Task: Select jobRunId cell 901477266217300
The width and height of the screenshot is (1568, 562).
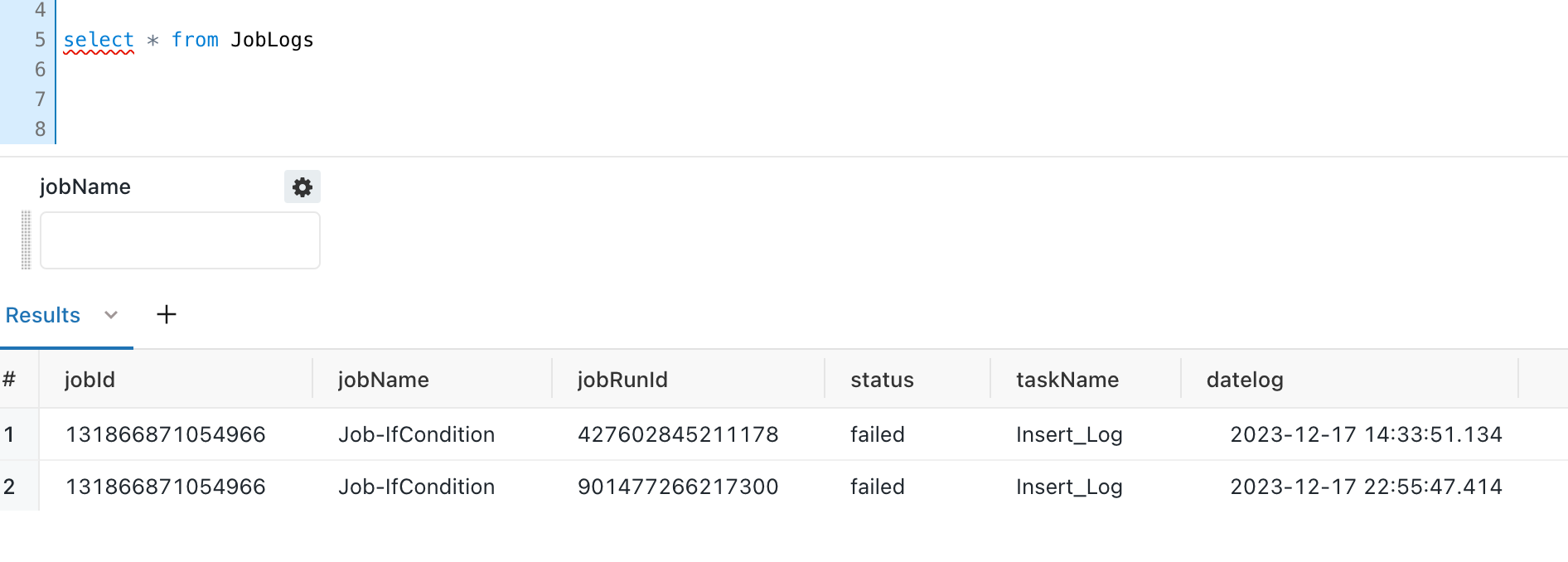Action: coord(678,487)
